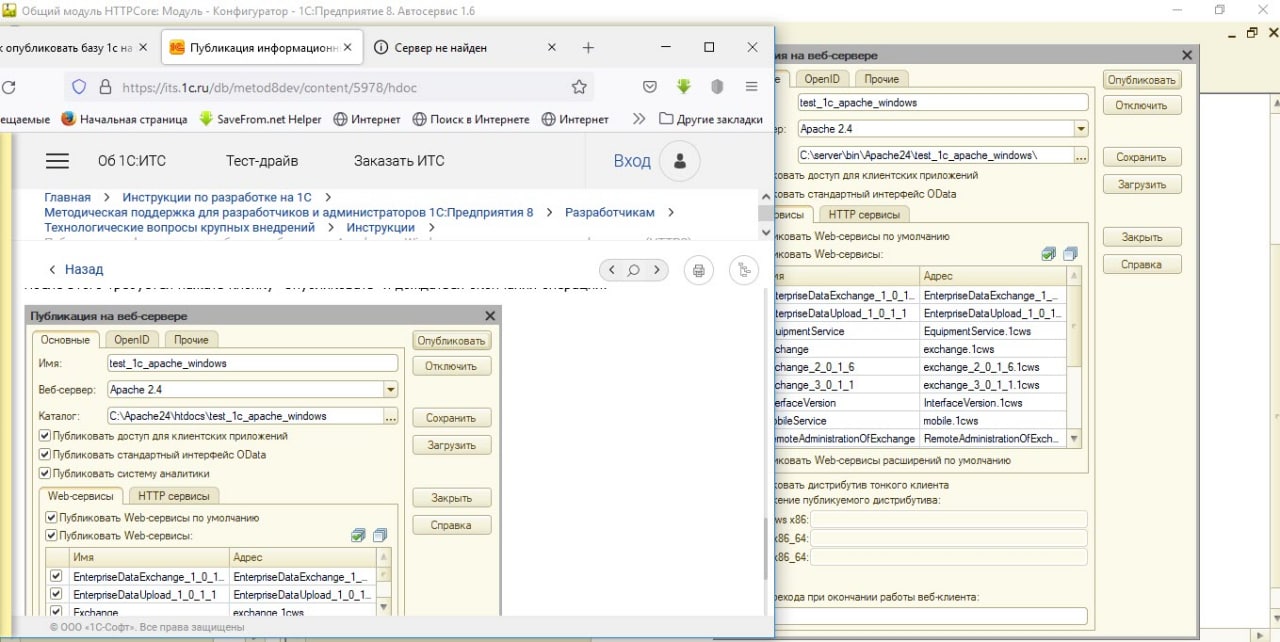Open the 1С:ИТС site hamburger menu
The image size is (1280, 642).
coord(58,161)
